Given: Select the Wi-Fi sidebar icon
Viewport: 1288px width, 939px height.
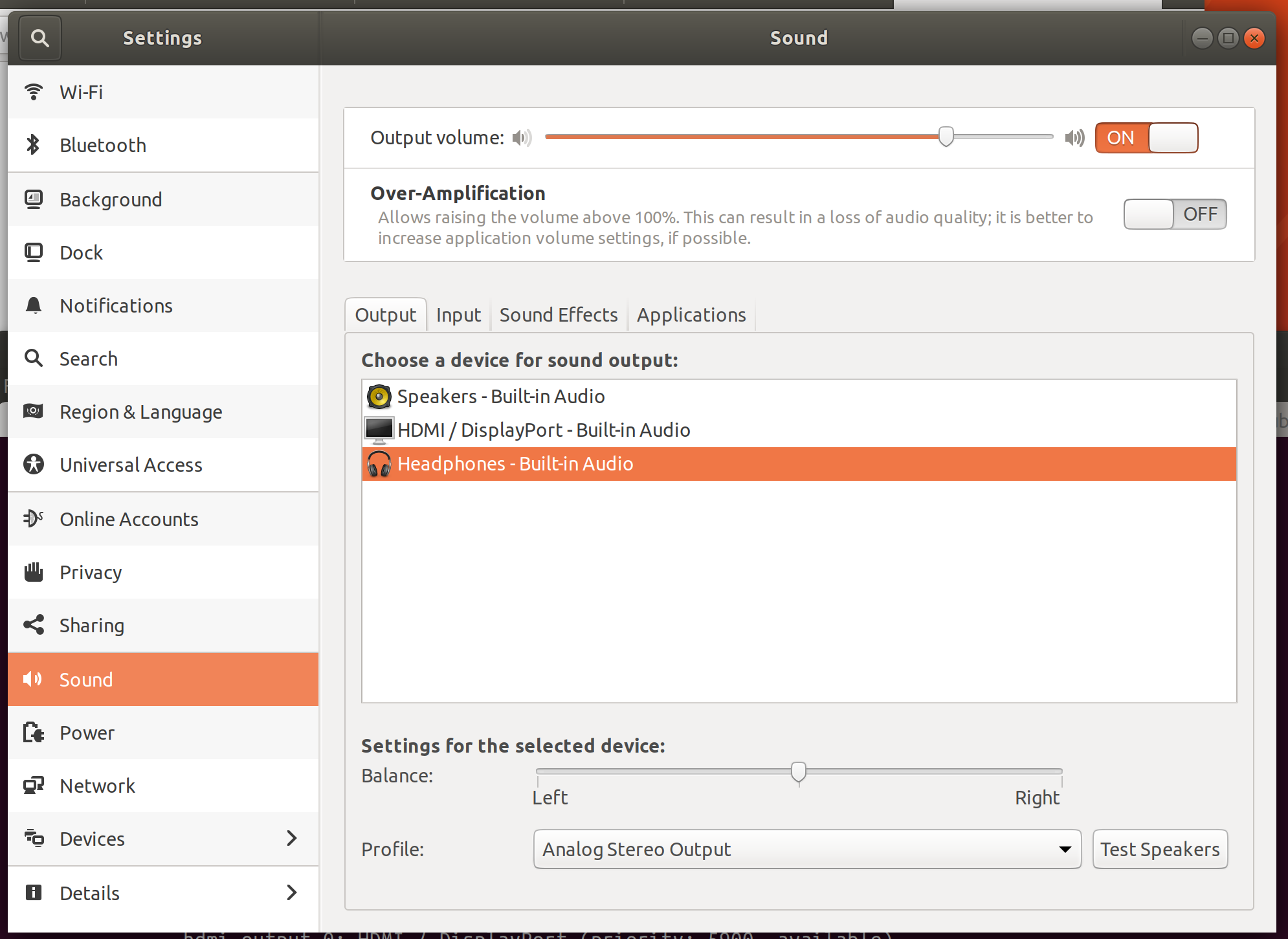Looking at the screenshot, I should coord(34,92).
